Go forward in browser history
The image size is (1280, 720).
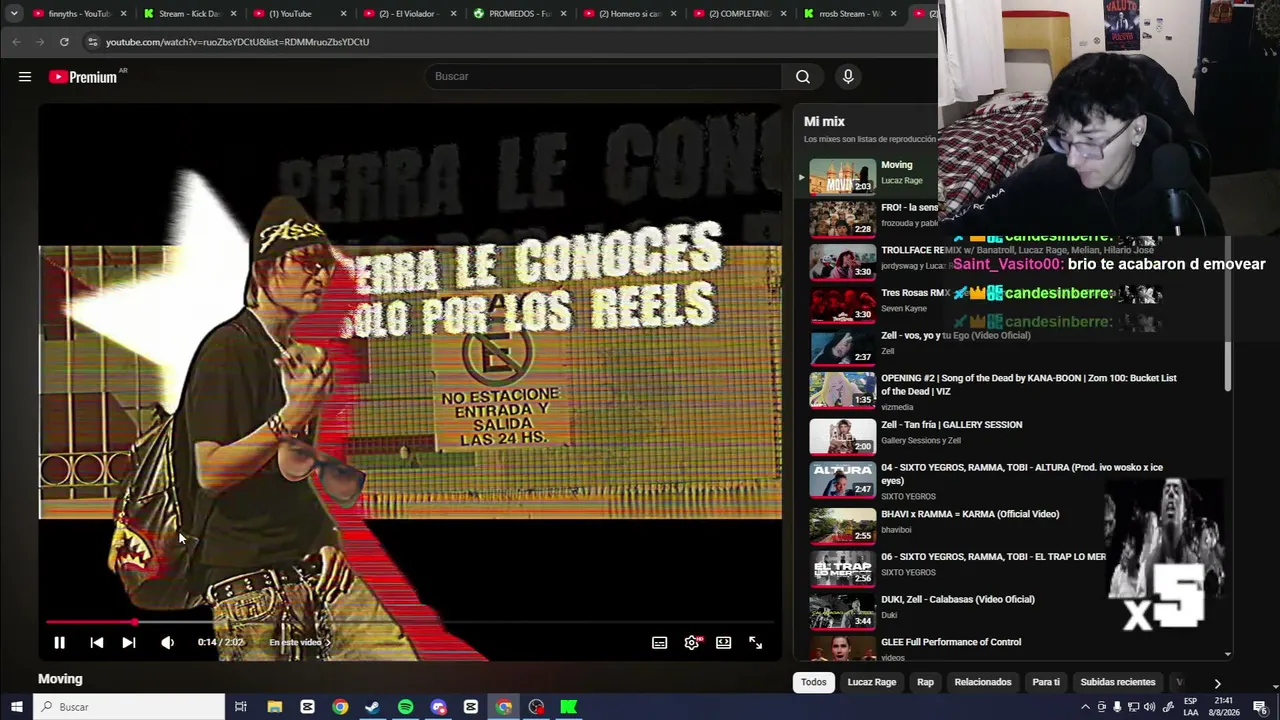click(x=40, y=42)
